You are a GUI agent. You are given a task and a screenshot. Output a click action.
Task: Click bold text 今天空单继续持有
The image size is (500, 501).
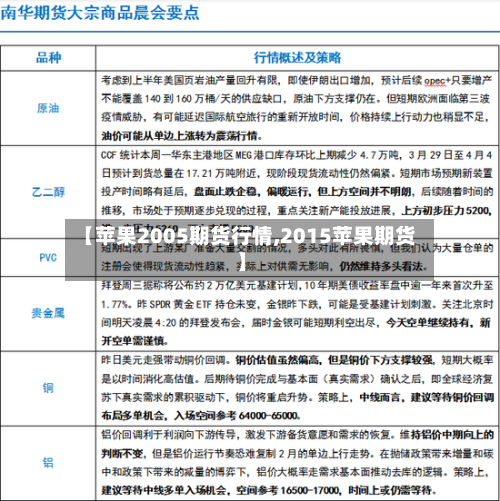pos(428,322)
